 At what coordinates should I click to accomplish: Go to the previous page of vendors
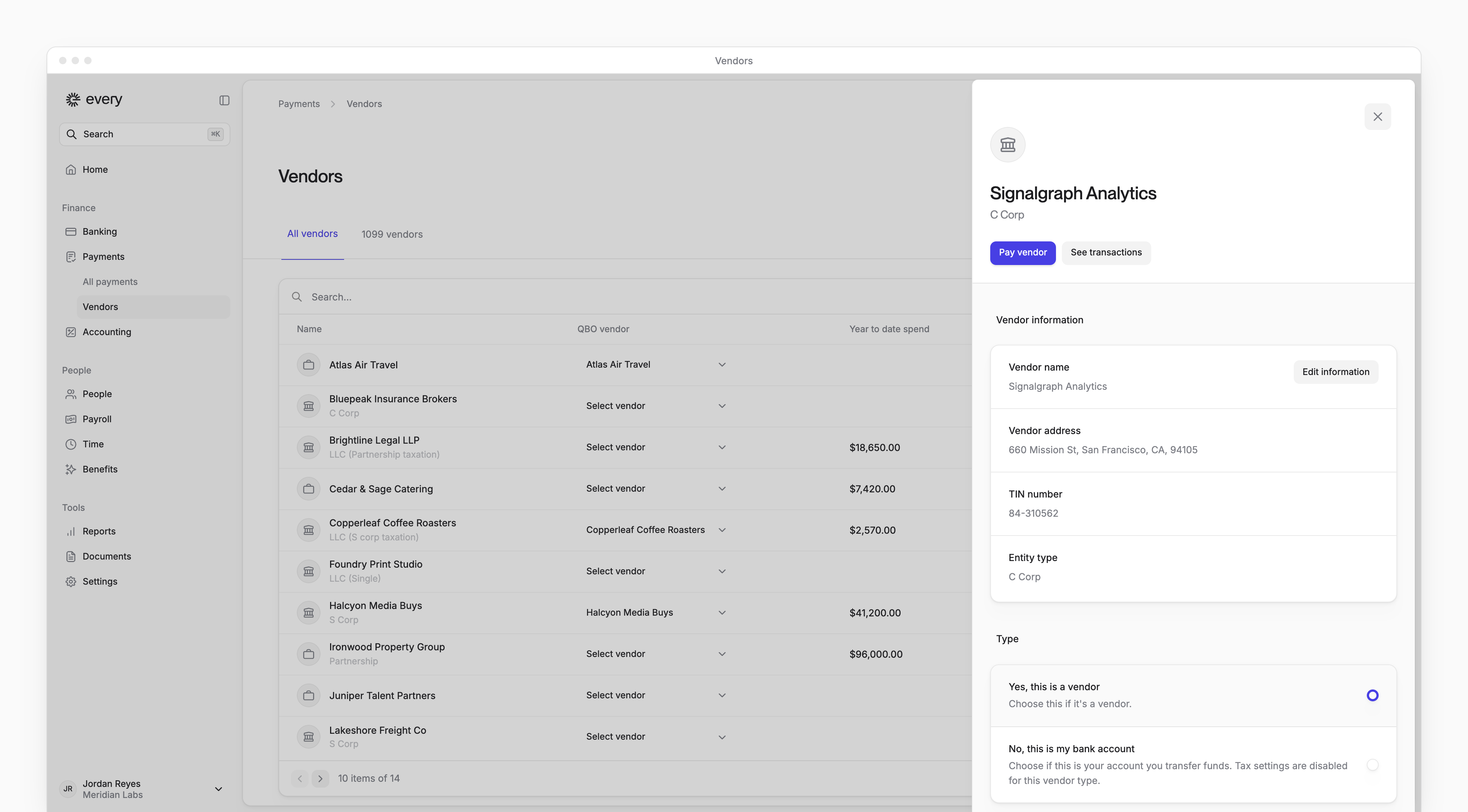(x=300, y=778)
